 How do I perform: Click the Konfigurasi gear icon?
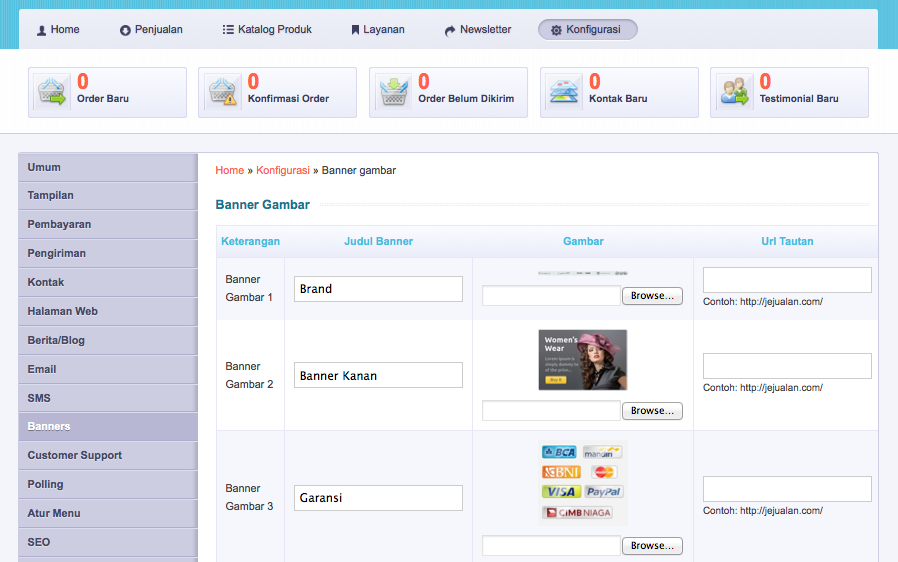(556, 30)
